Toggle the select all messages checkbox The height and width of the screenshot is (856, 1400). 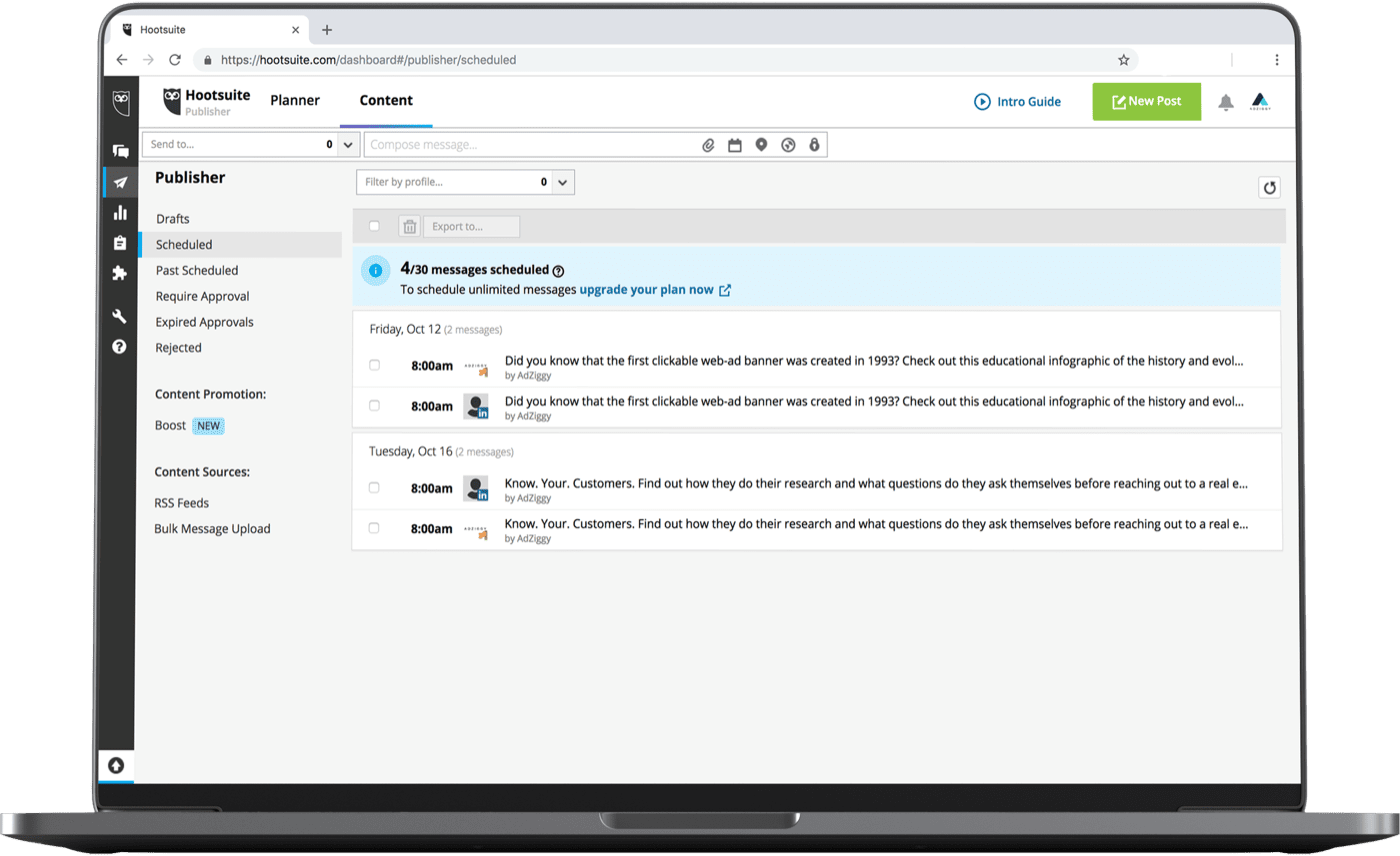click(x=375, y=226)
